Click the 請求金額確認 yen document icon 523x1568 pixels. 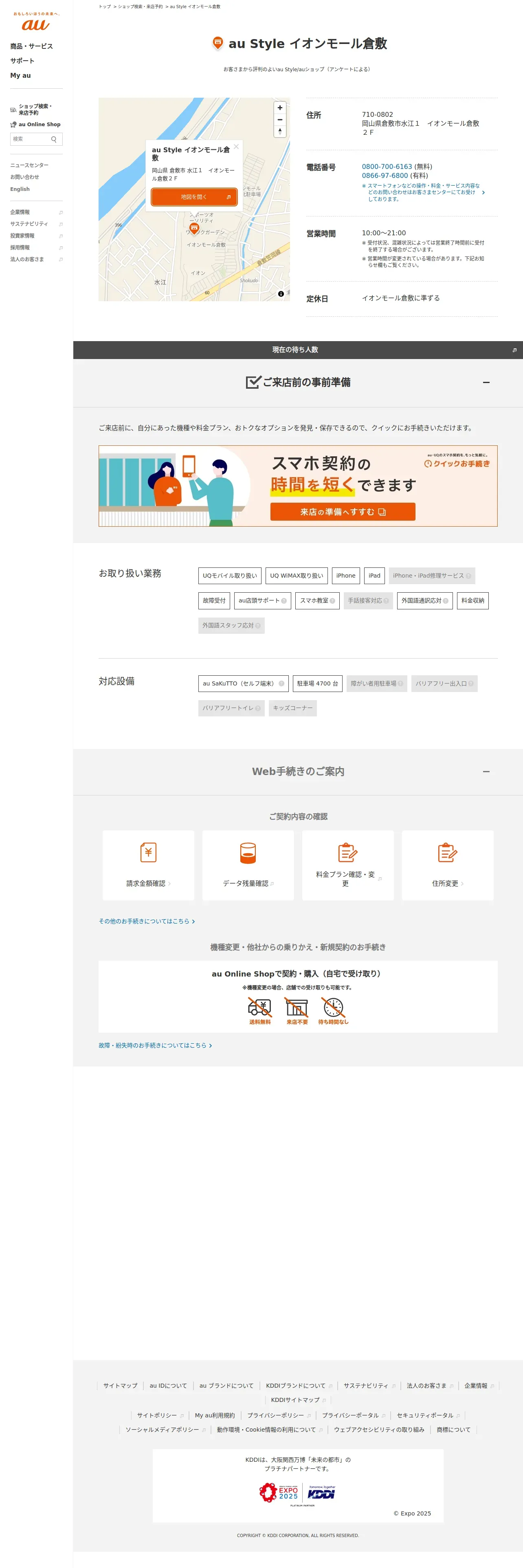point(149,852)
